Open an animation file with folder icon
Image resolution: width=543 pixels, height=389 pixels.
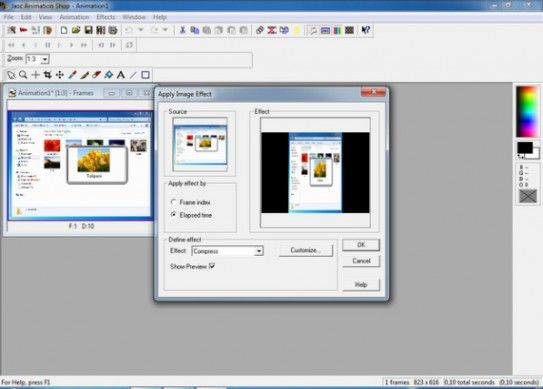pos(76,30)
